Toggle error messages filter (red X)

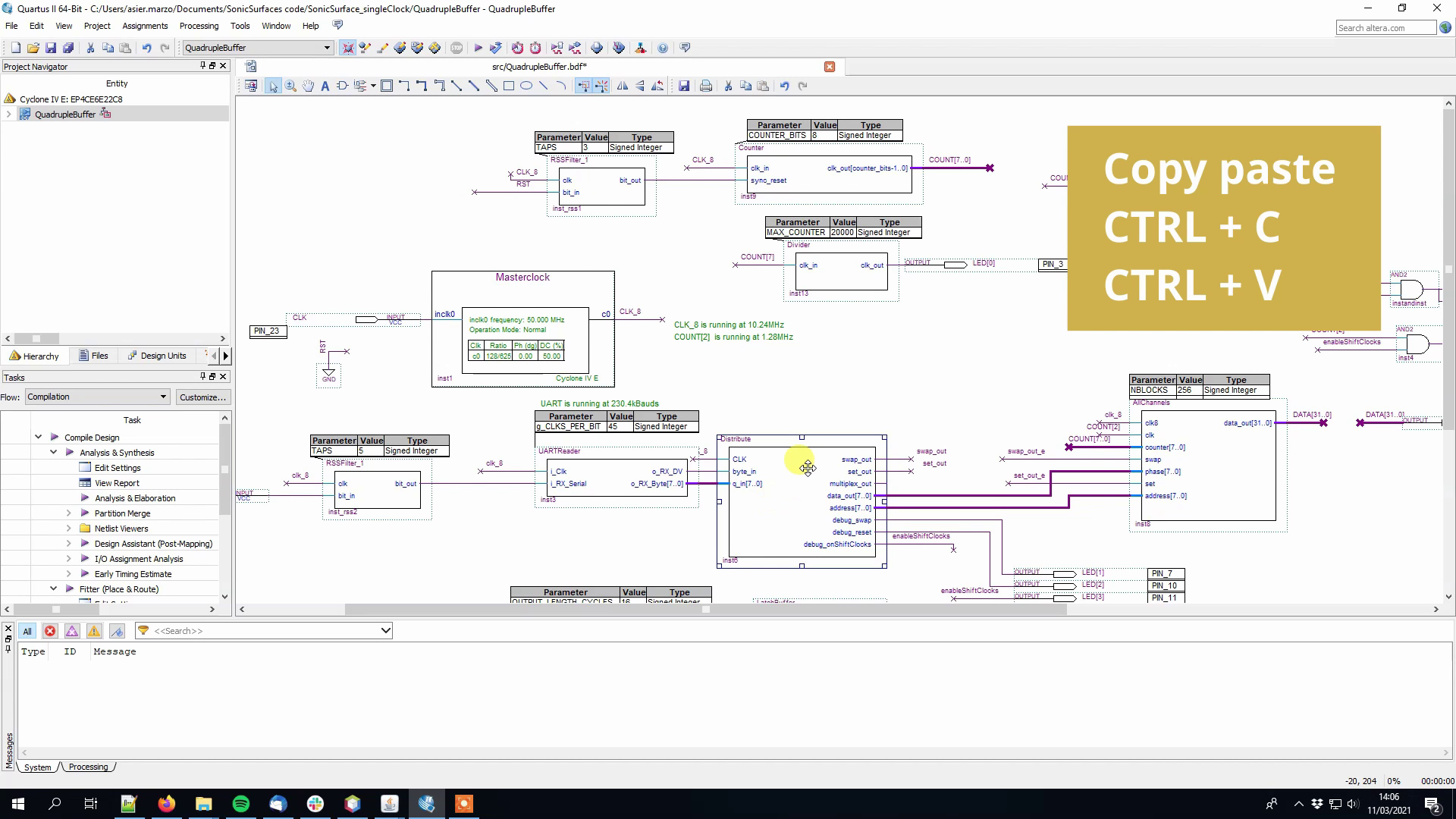coord(50,631)
